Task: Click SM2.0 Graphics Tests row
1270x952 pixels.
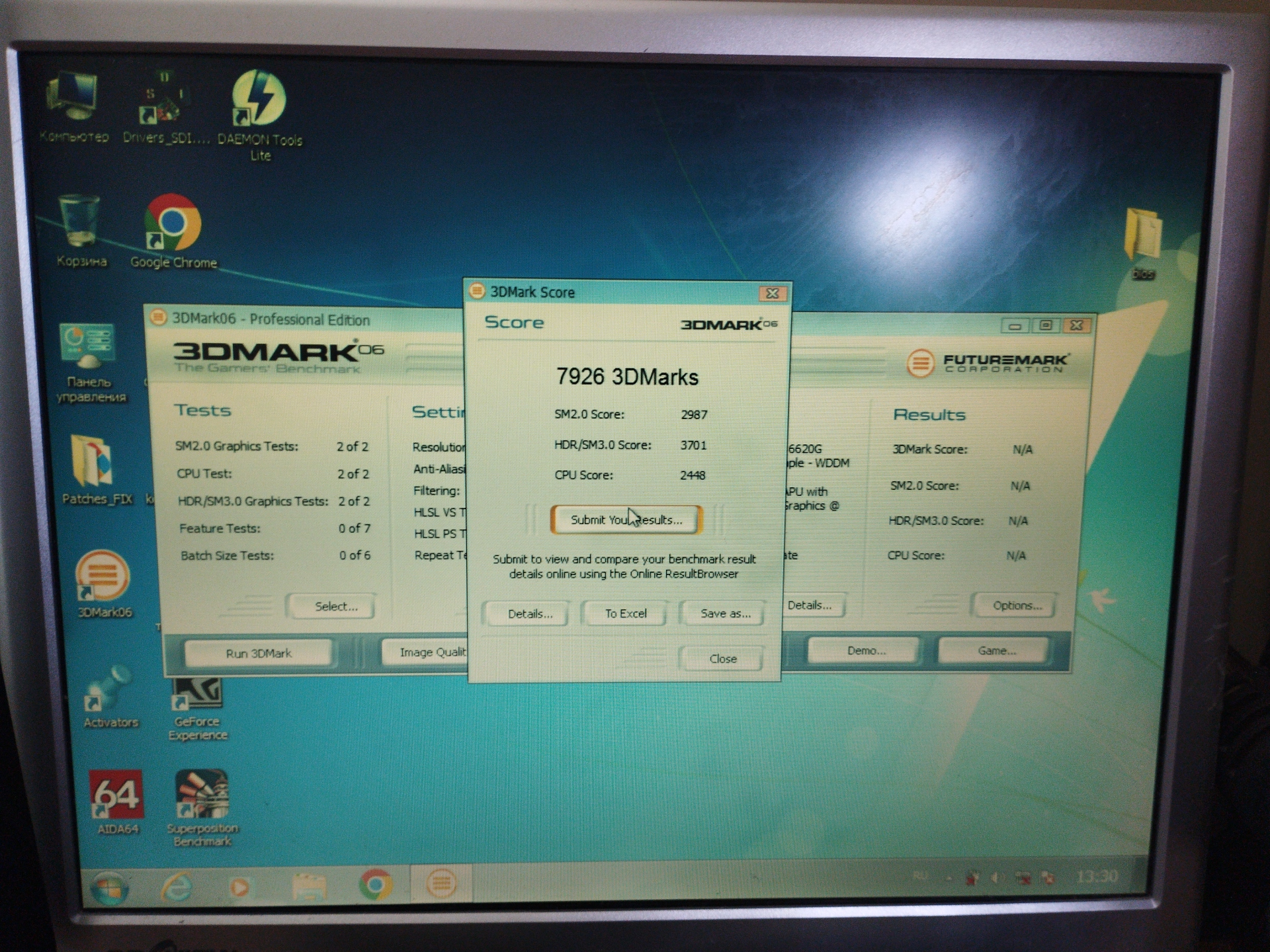Action: 271,446
